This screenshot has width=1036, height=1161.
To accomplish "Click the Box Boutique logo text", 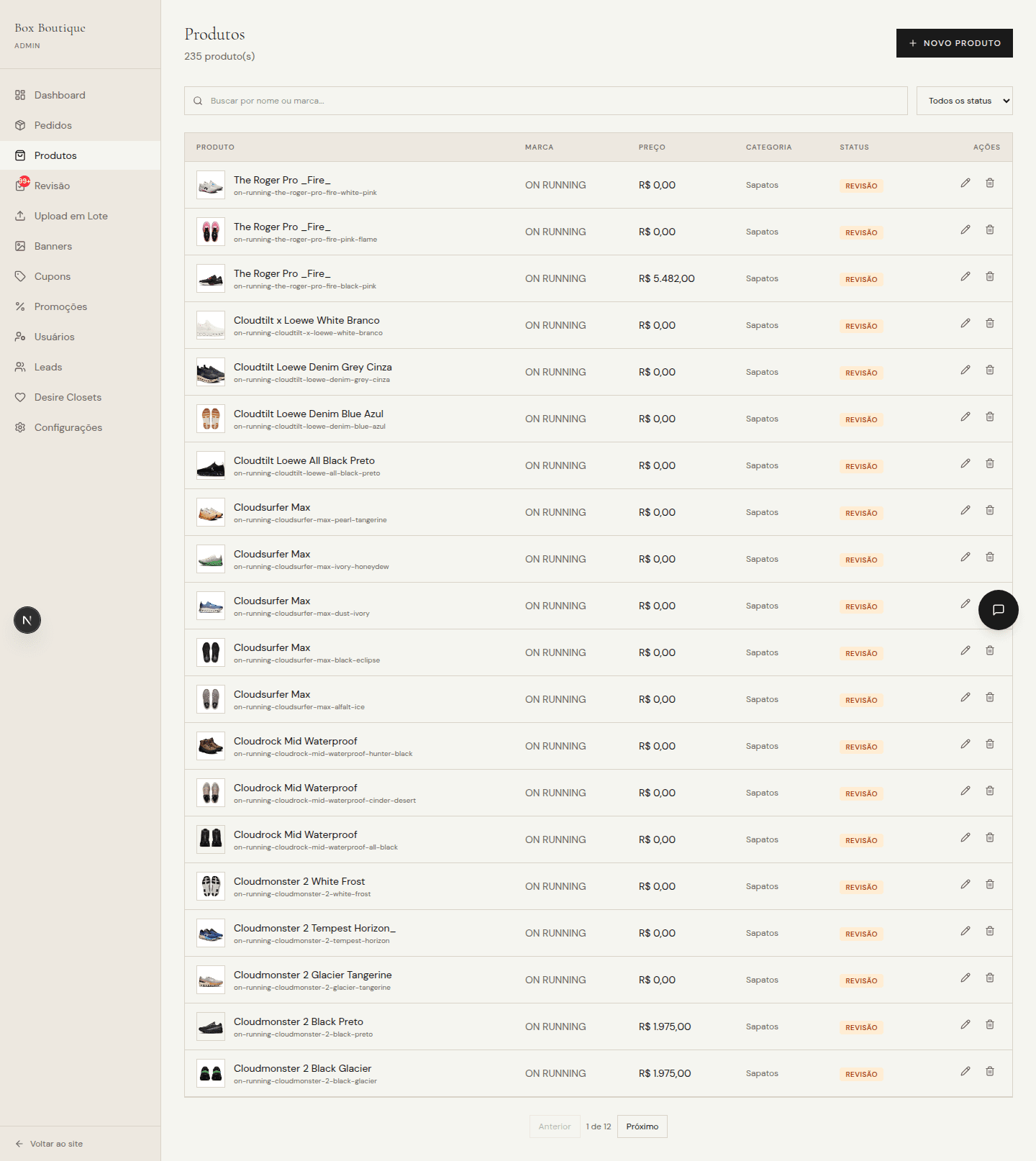I will point(50,28).
